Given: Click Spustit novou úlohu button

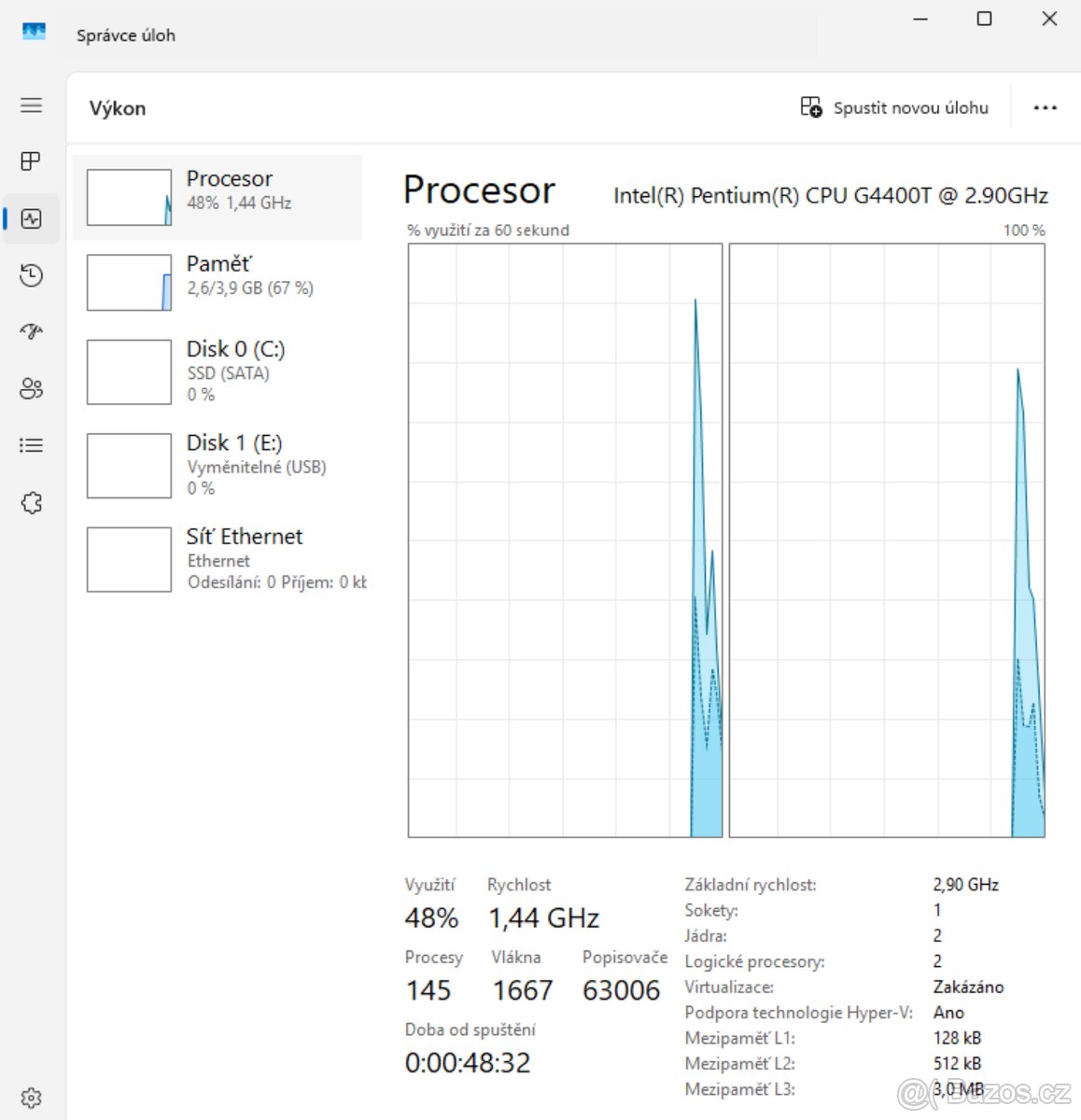Looking at the screenshot, I should coord(894,107).
